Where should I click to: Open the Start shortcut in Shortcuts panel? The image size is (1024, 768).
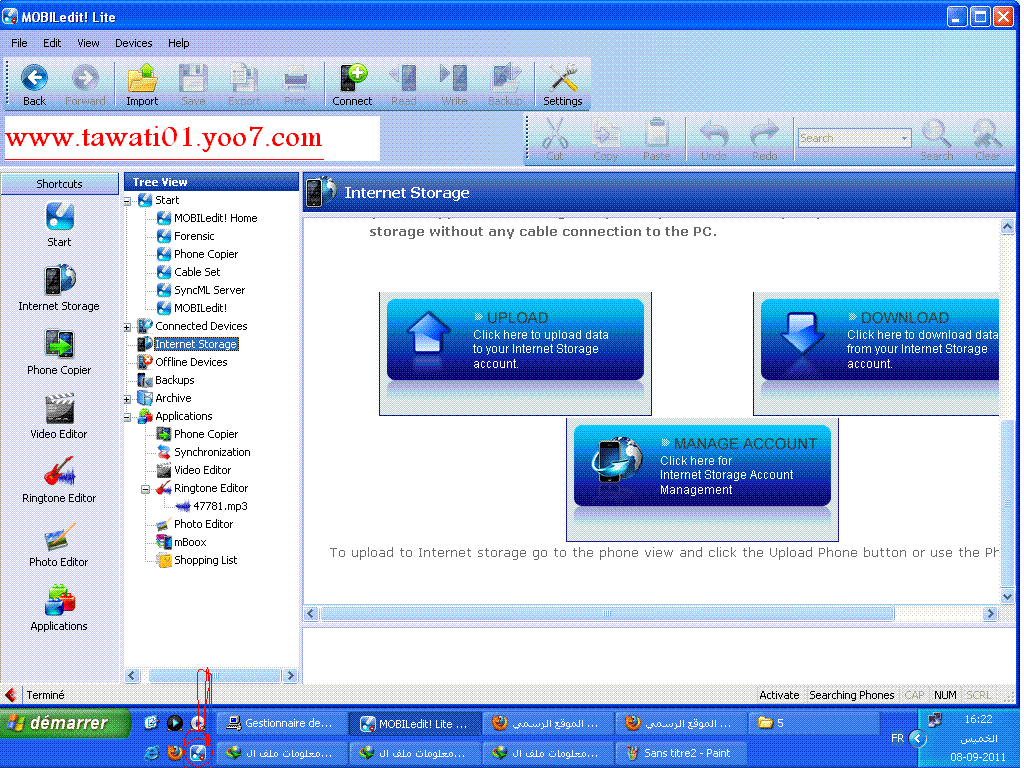tap(59, 224)
